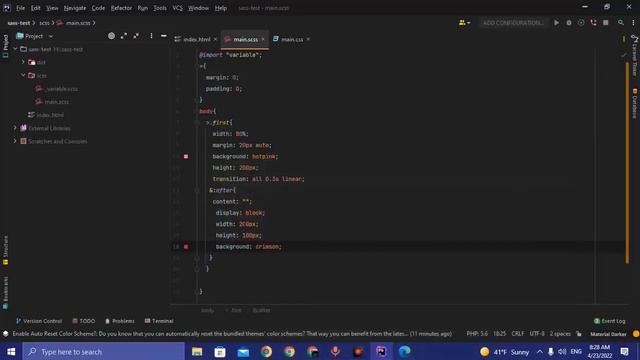Switch to main.css editor tab
640x360 pixels.
click(288, 39)
